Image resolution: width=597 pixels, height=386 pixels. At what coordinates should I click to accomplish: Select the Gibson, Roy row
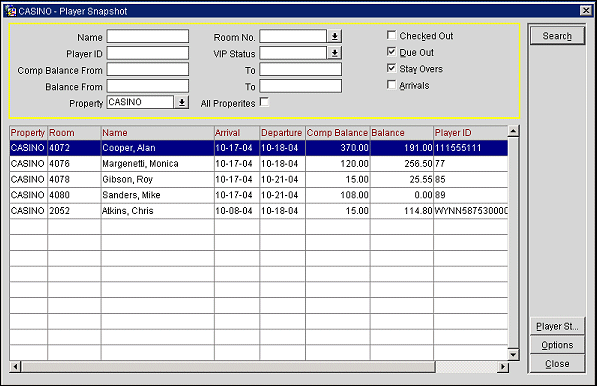[259, 179]
